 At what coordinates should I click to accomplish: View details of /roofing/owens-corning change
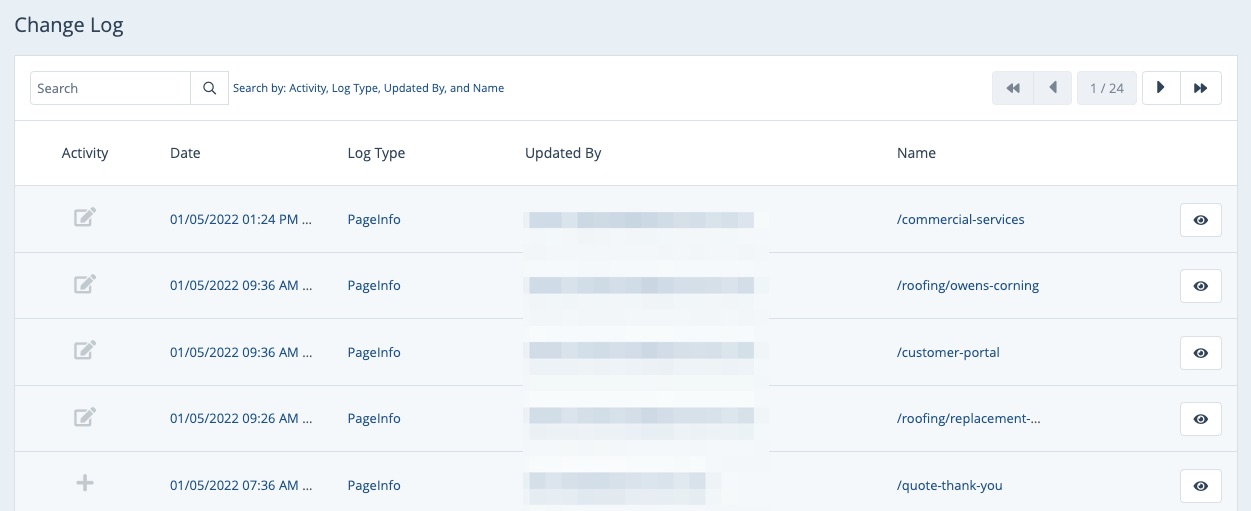[x=1200, y=286]
